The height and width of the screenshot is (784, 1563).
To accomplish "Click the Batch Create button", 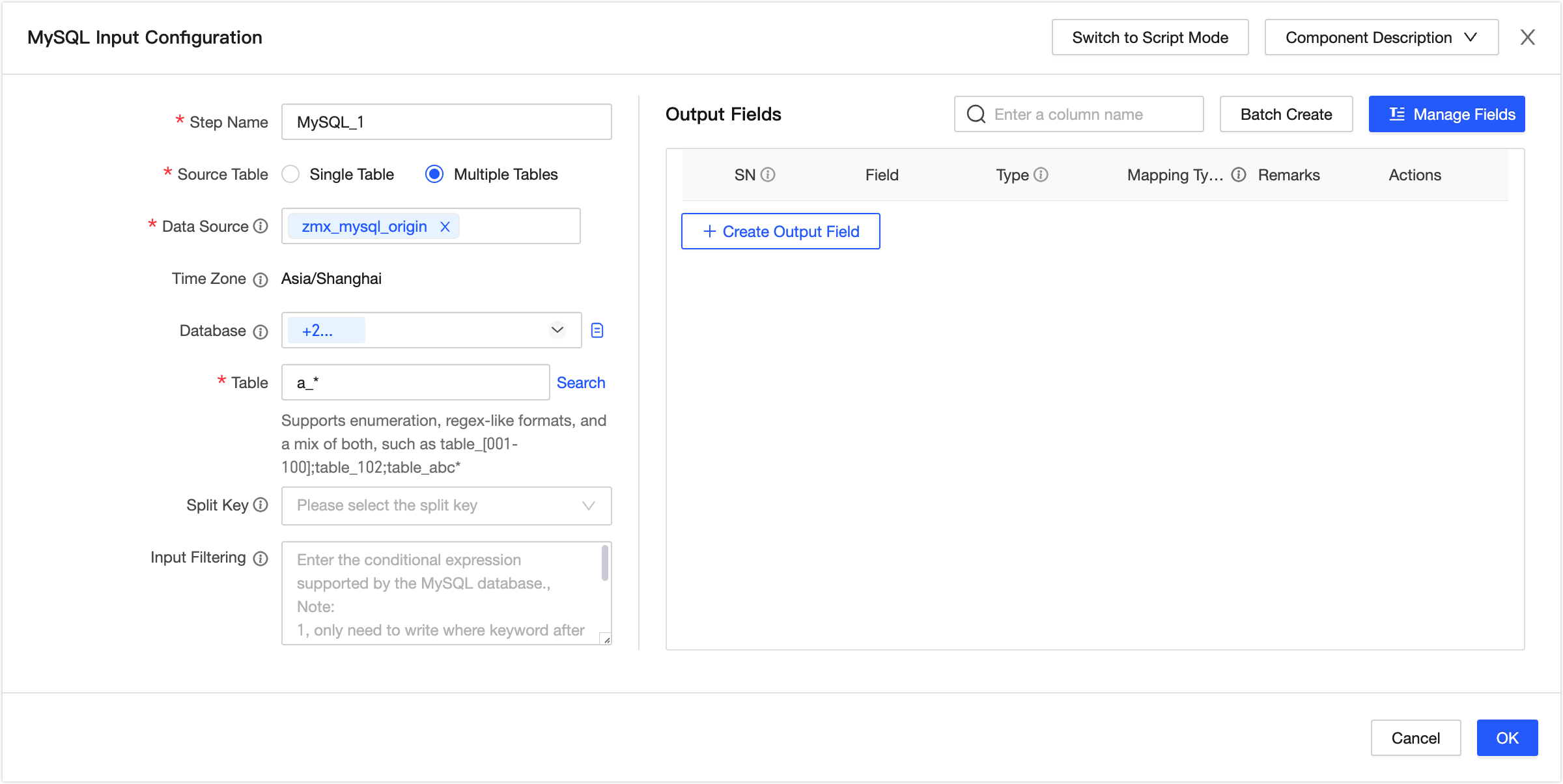I will point(1286,114).
